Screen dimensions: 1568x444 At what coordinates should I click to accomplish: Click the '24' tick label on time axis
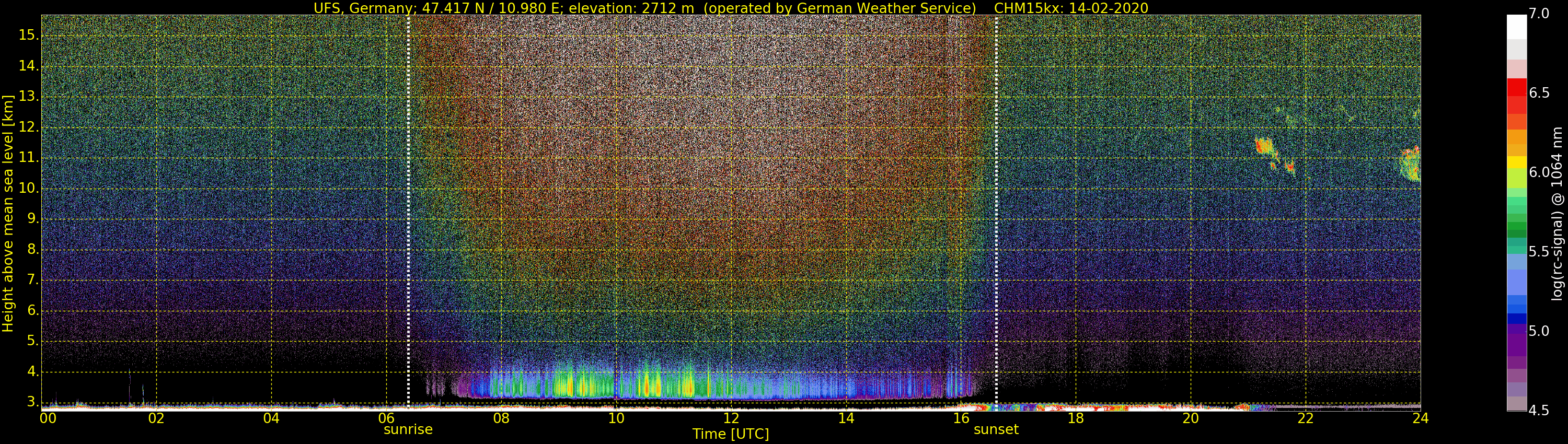[1420, 418]
